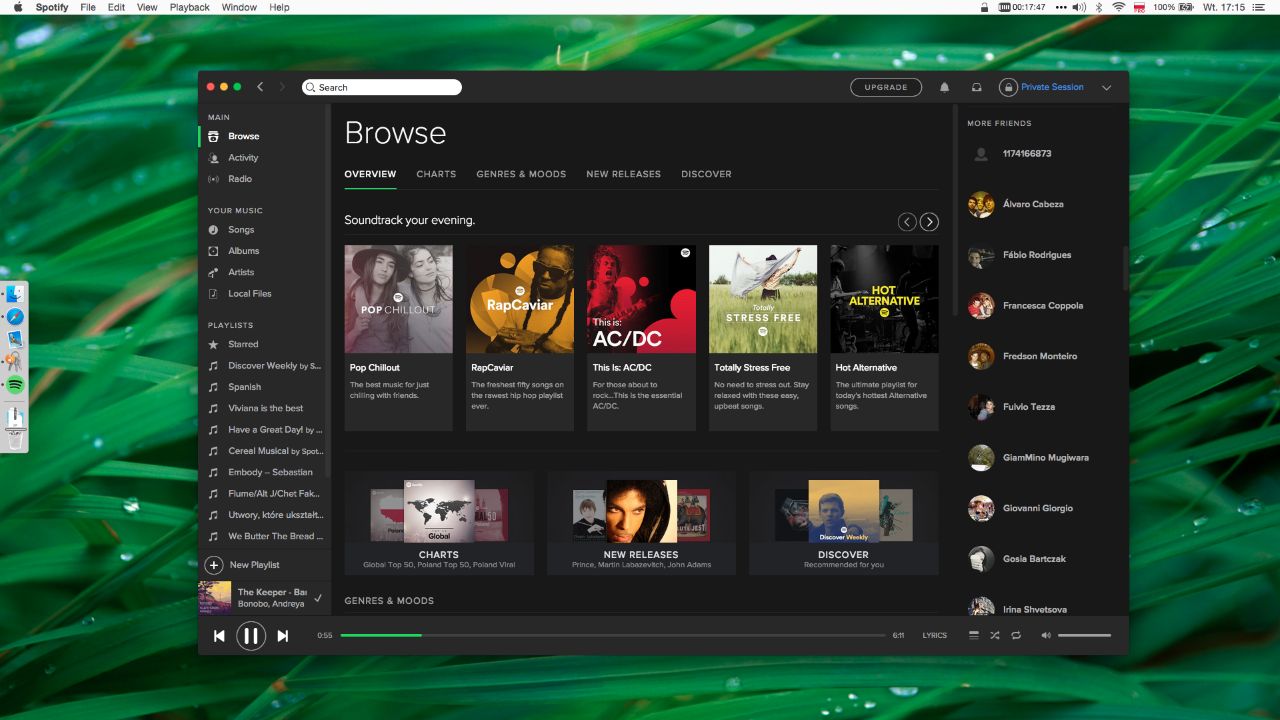Click the Wi-Fi icon in menu bar
1280x720 pixels.
pos(1118,7)
